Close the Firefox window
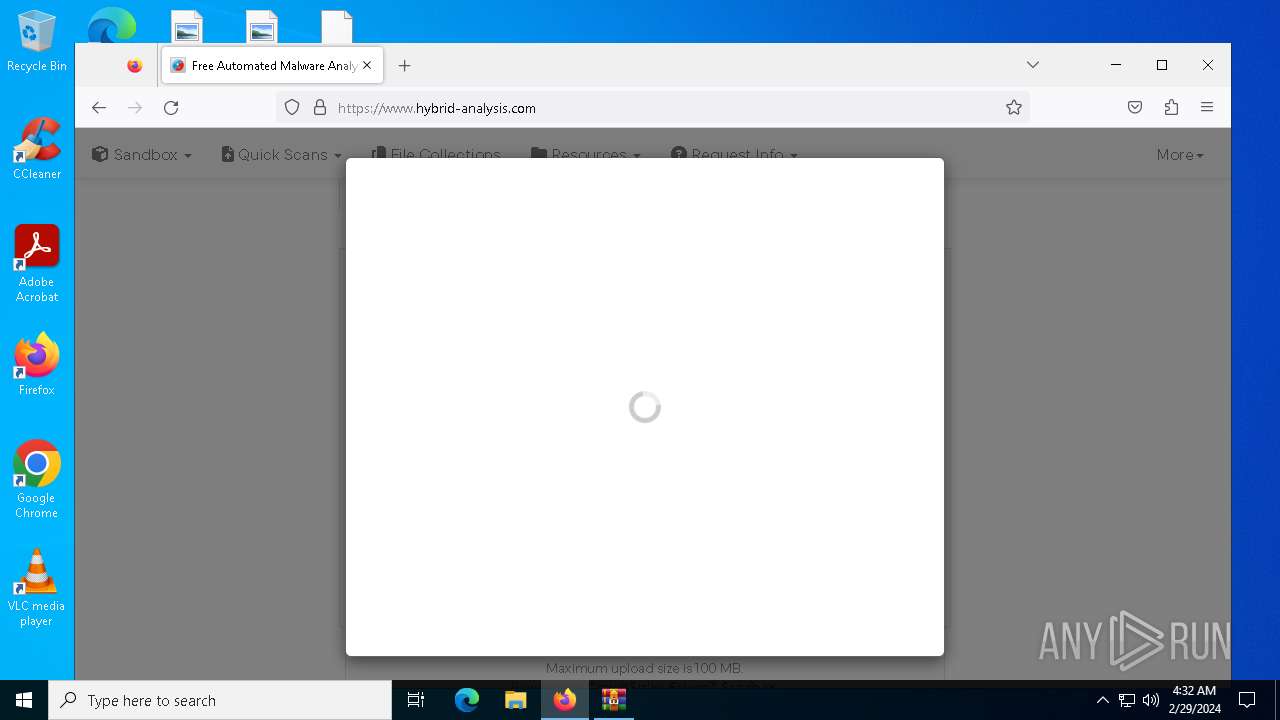 pyautogui.click(x=1208, y=65)
